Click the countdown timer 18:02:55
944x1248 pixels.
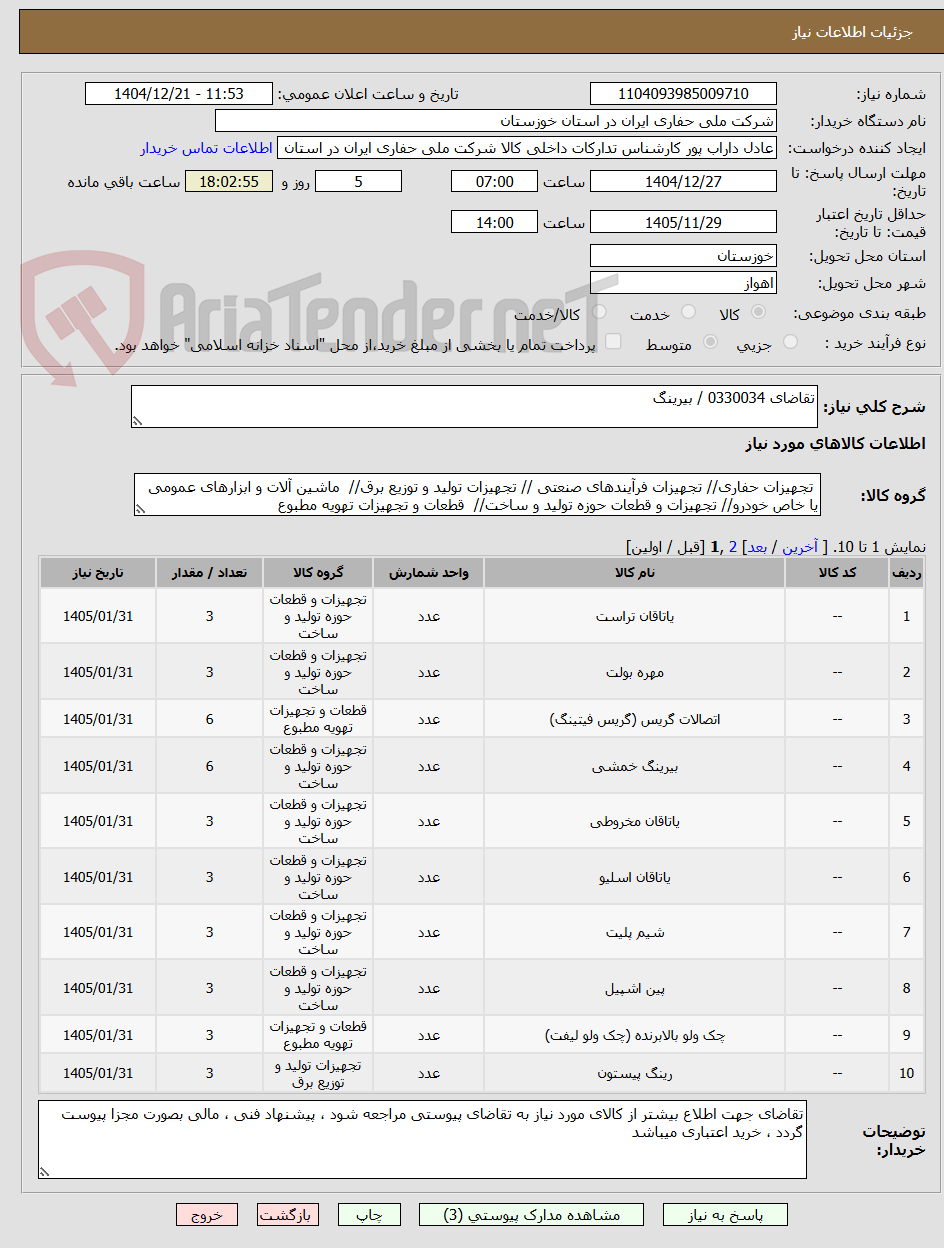(x=229, y=181)
